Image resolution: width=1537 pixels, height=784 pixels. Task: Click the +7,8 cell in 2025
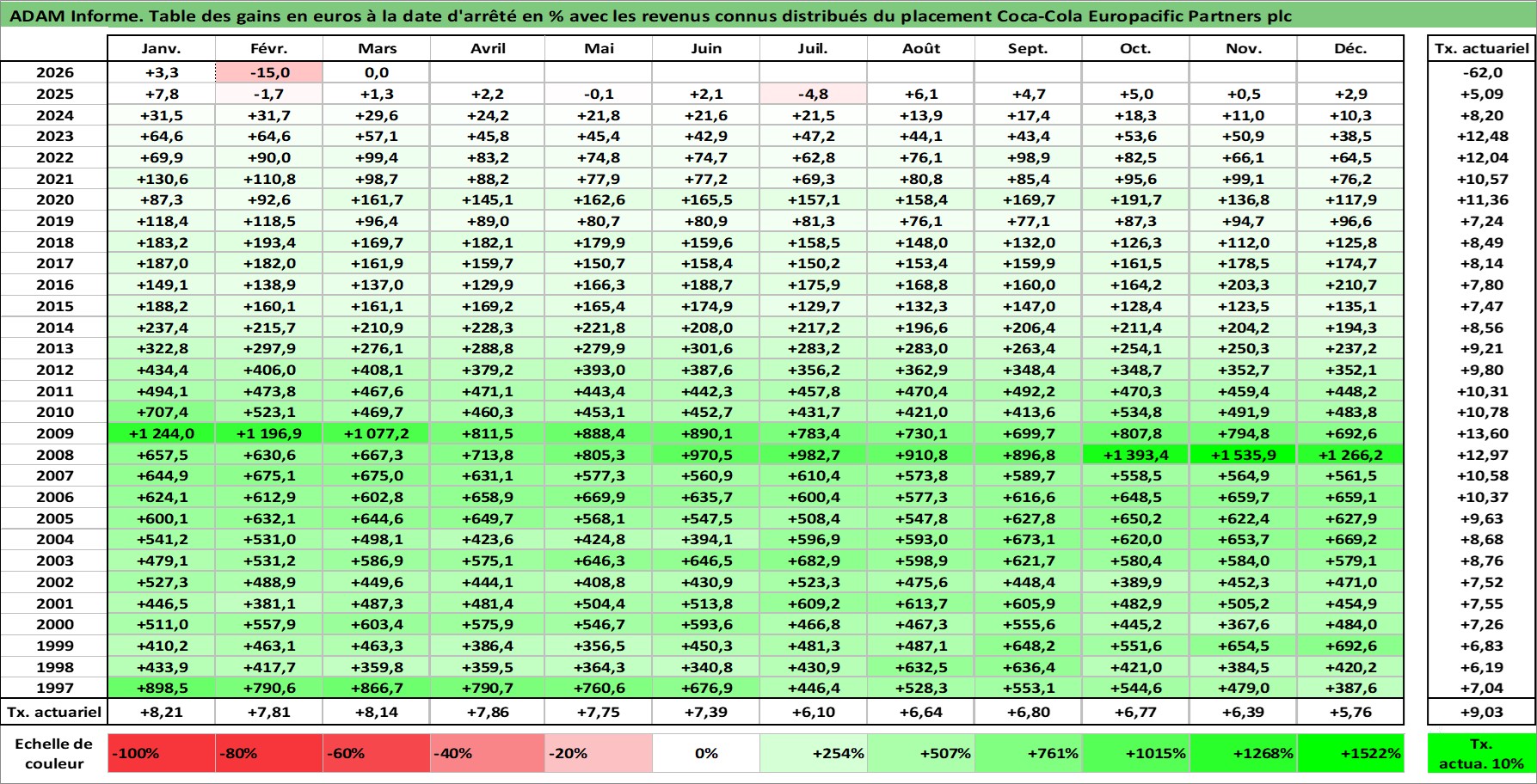[x=162, y=94]
